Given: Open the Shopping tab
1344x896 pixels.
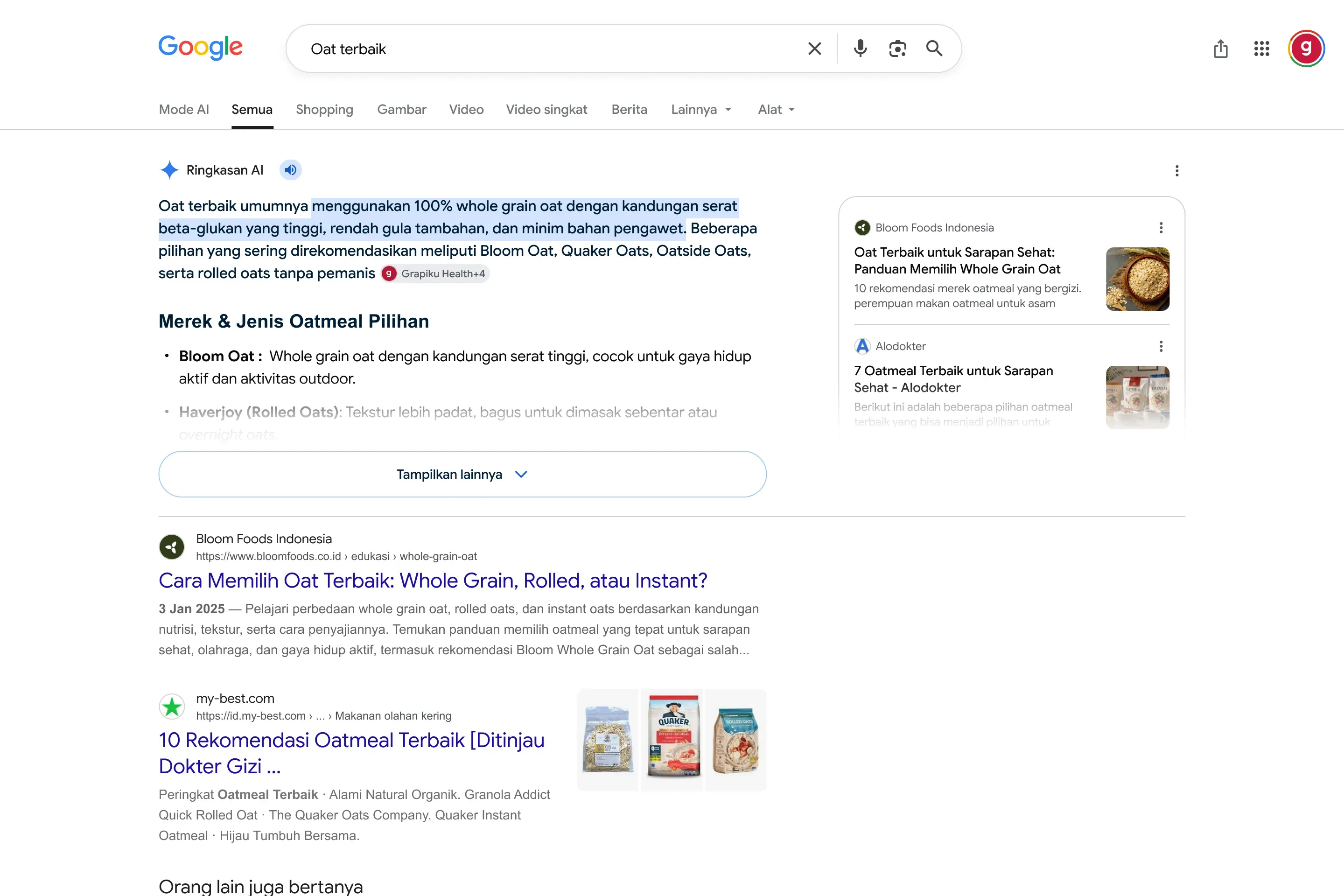Looking at the screenshot, I should (x=325, y=109).
